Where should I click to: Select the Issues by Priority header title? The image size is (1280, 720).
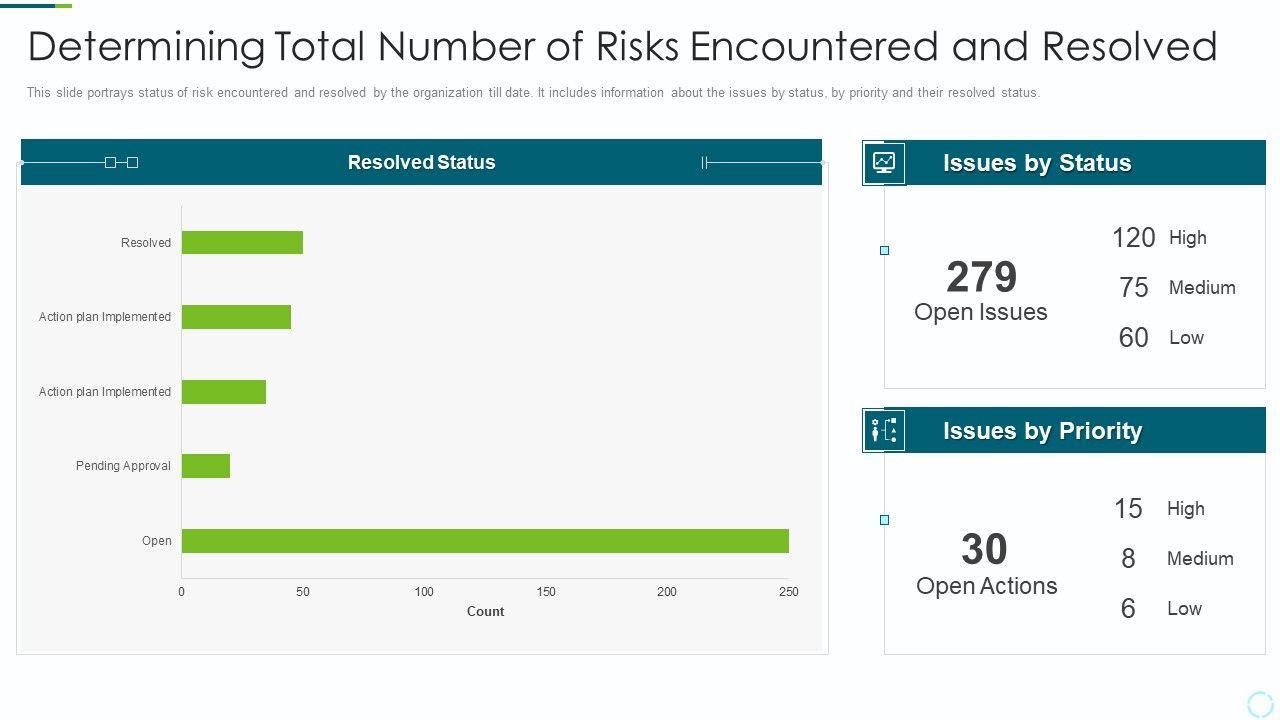pyautogui.click(x=1042, y=431)
